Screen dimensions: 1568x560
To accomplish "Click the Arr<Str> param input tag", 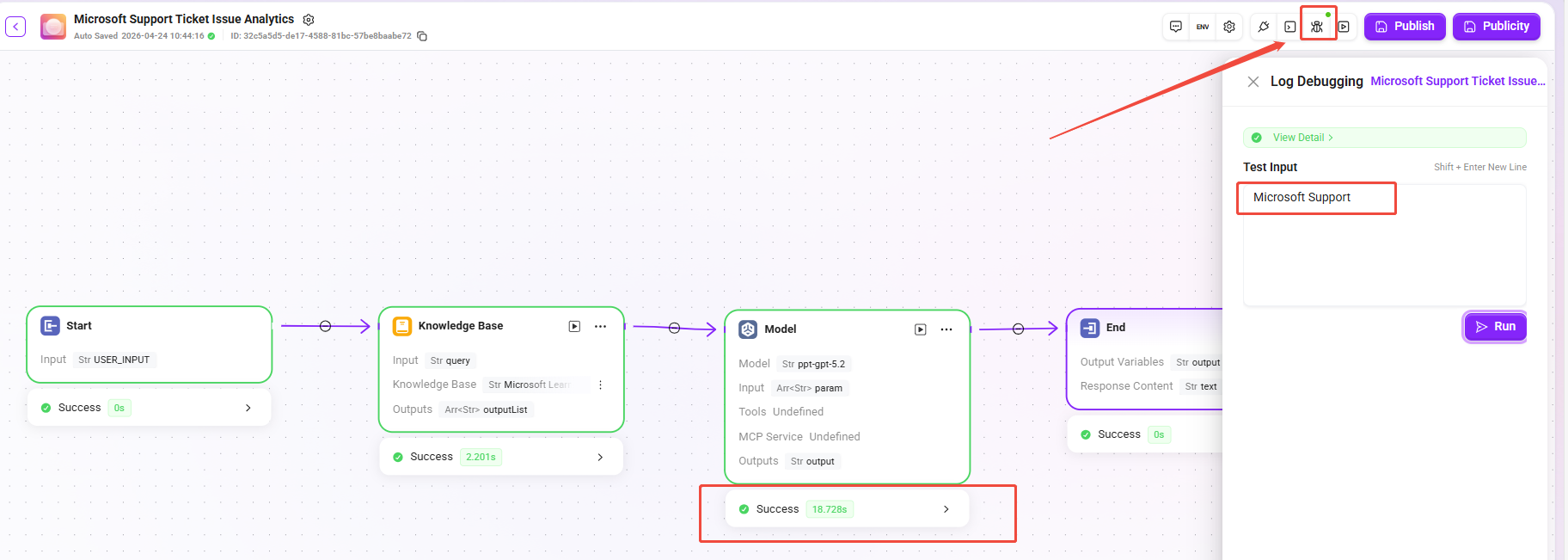I will click(x=810, y=388).
